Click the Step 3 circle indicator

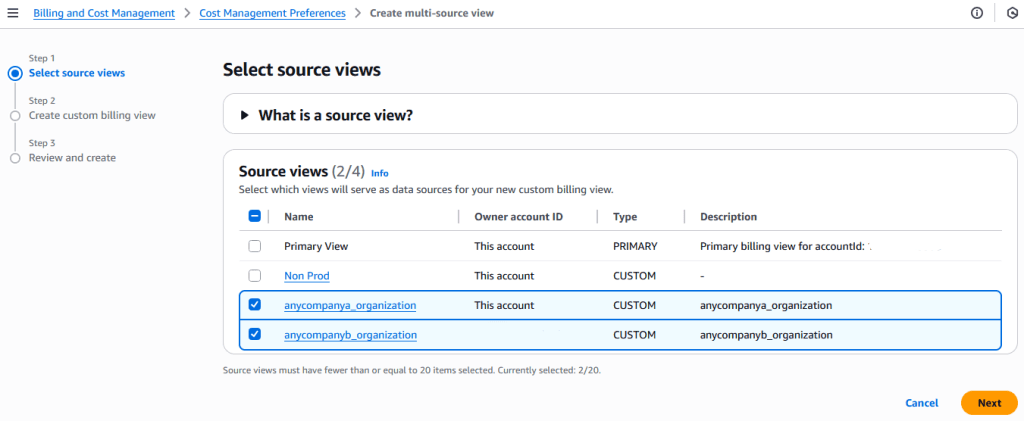click(x=15, y=158)
